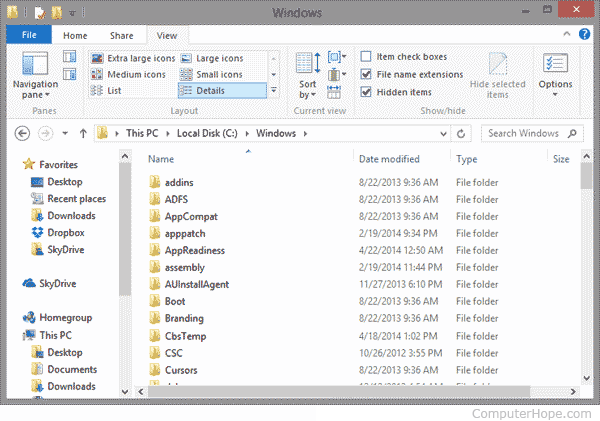Select the Cursors folder
The image size is (600, 421).
[173, 370]
